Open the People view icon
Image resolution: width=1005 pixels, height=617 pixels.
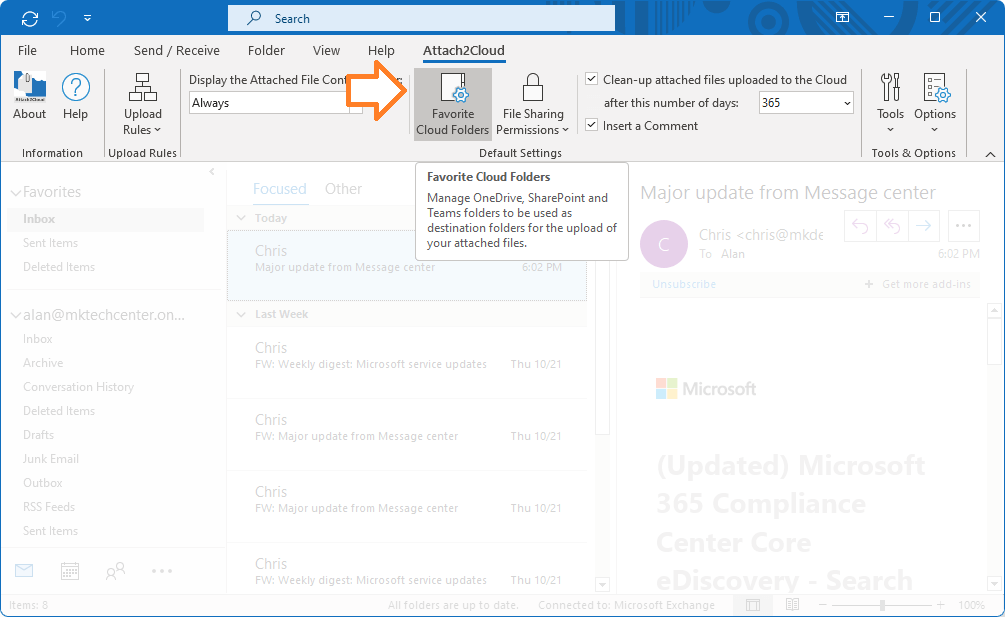click(x=114, y=570)
